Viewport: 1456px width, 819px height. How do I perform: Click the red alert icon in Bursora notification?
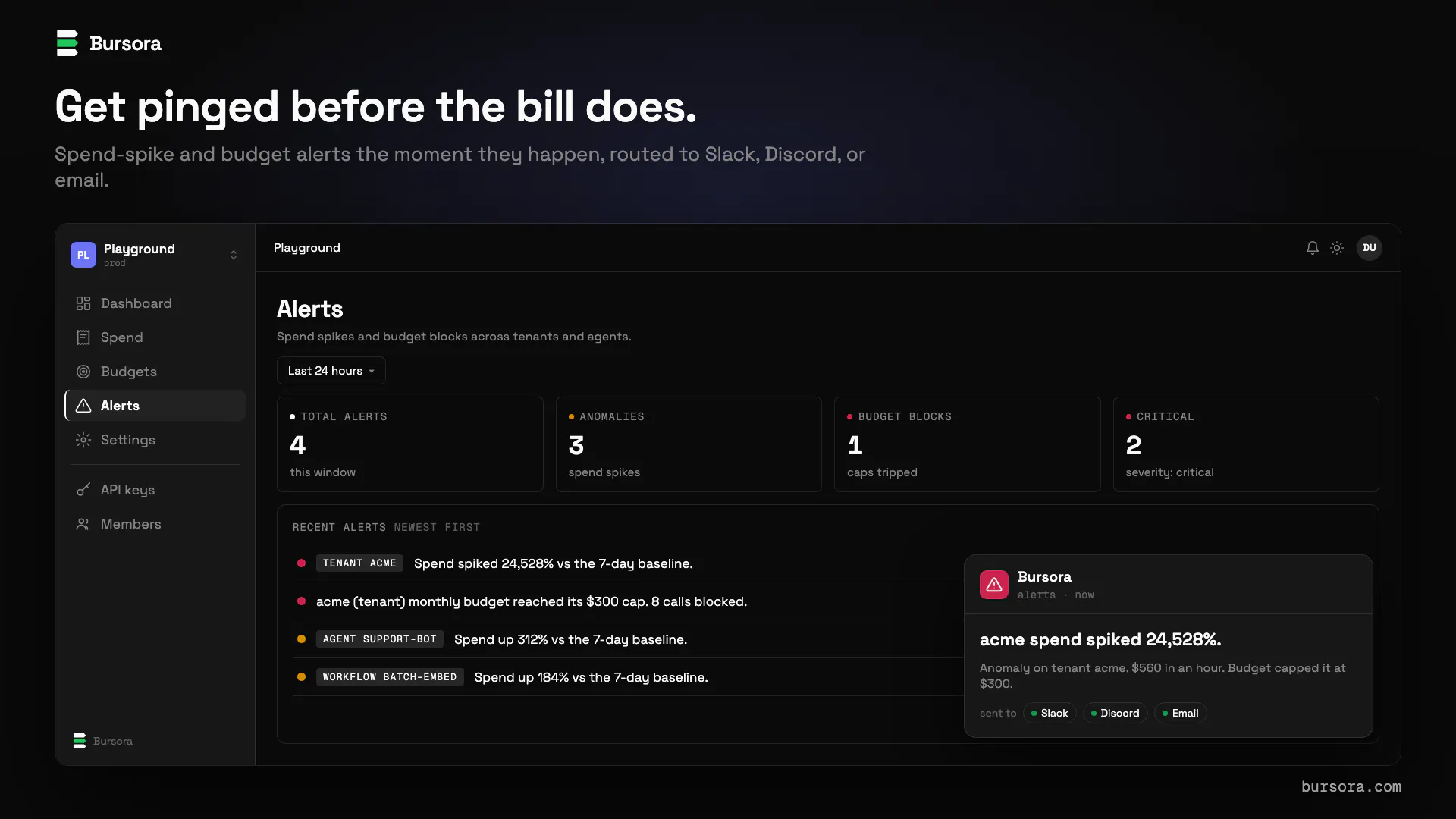[x=994, y=585]
